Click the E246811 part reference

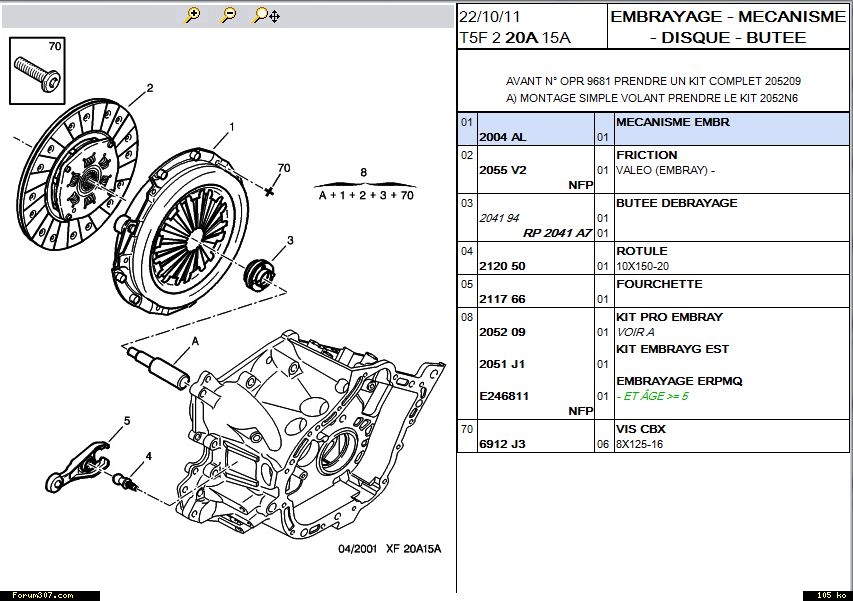(504, 396)
